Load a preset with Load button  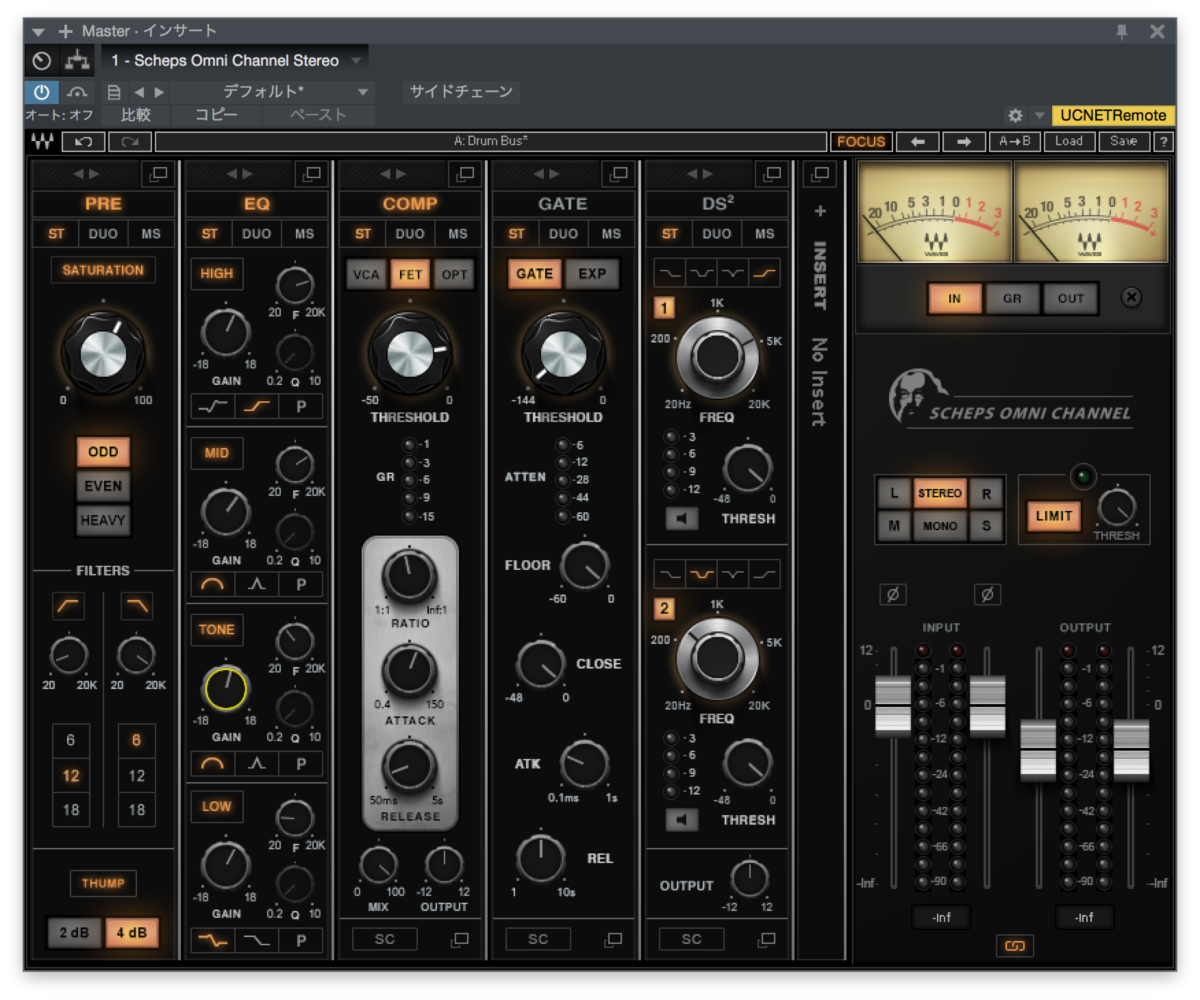coord(1069,141)
